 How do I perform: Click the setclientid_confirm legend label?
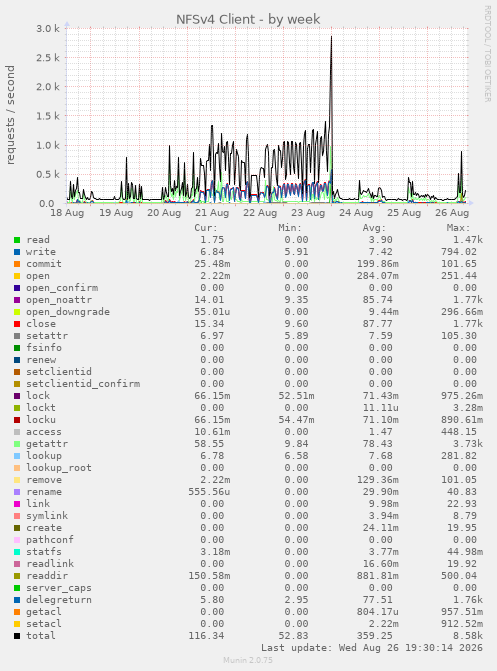coord(83,384)
